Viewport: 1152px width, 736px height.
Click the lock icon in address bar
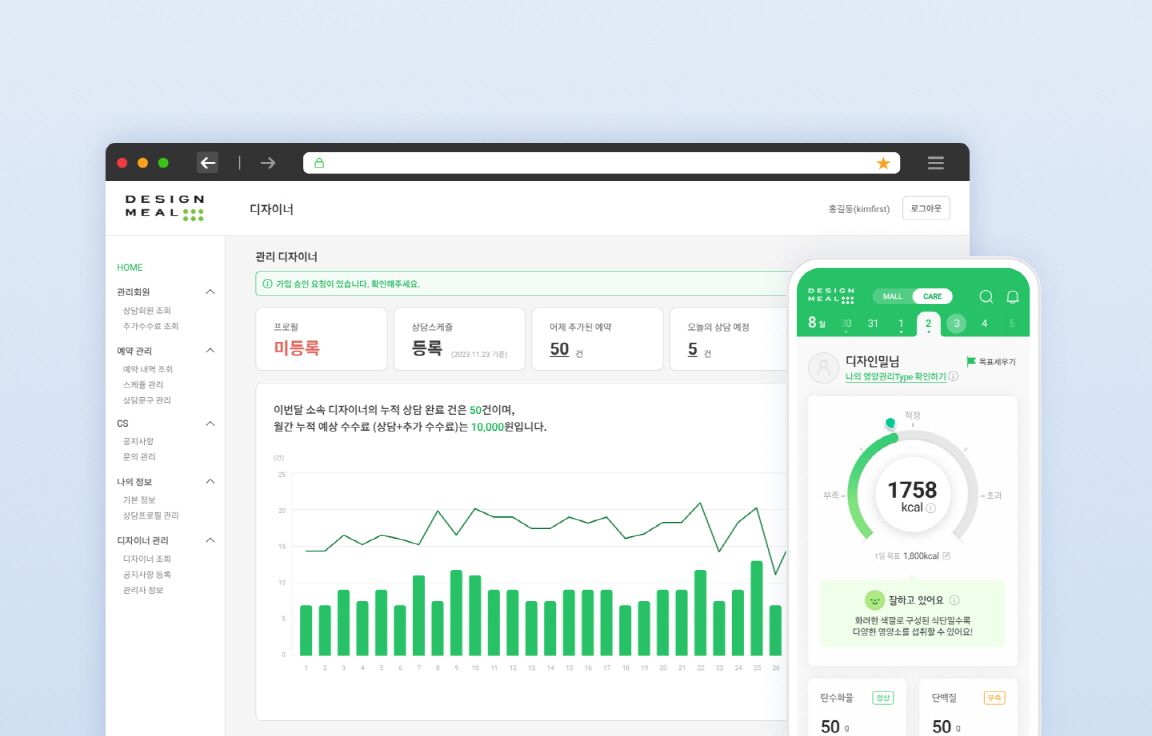point(319,163)
